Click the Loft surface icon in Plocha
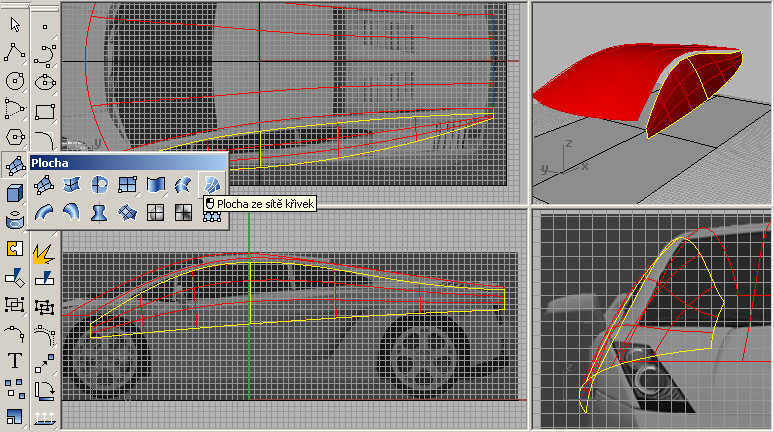 [183, 185]
